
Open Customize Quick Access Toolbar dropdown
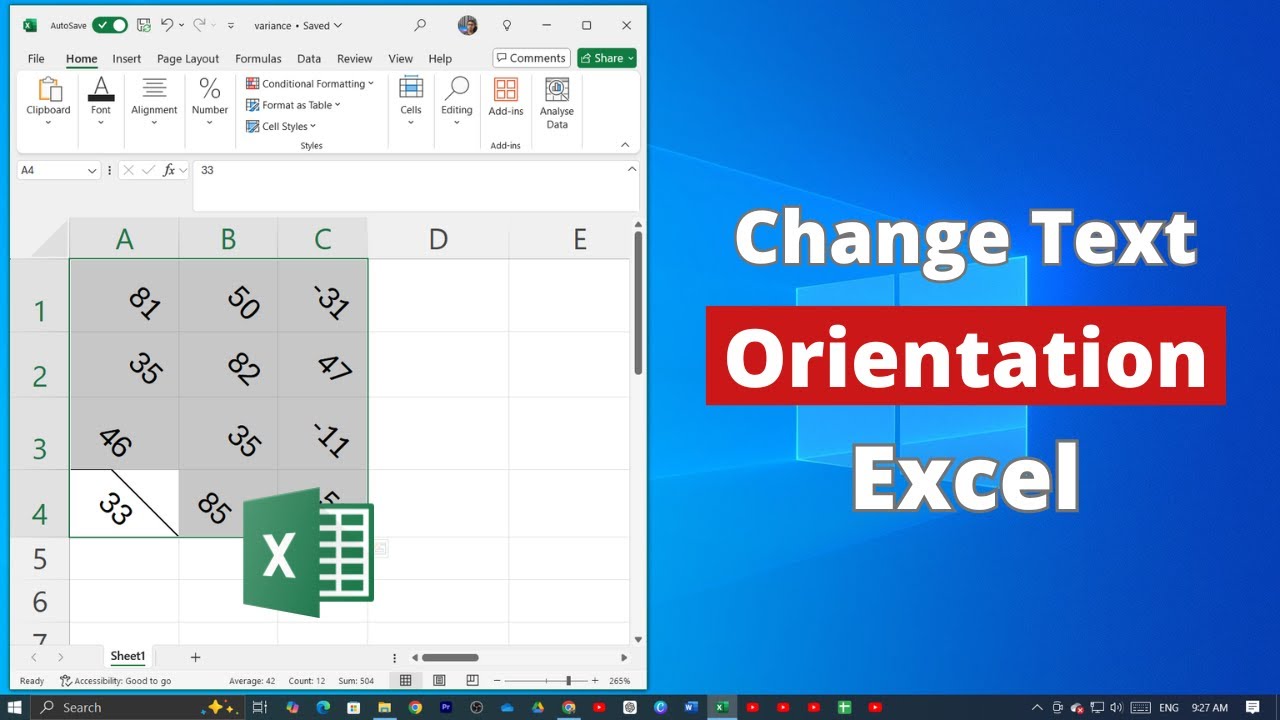tap(231, 26)
